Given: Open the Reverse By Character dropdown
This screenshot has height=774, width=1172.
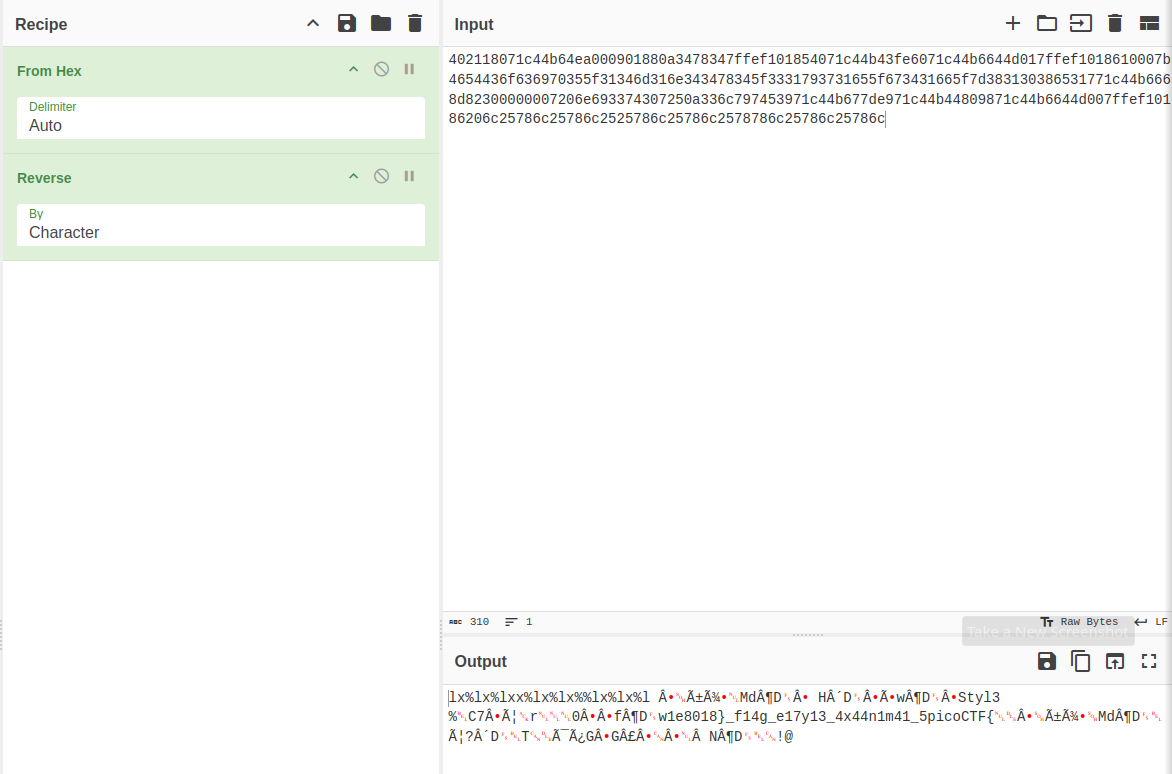Looking at the screenshot, I should 220,225.
